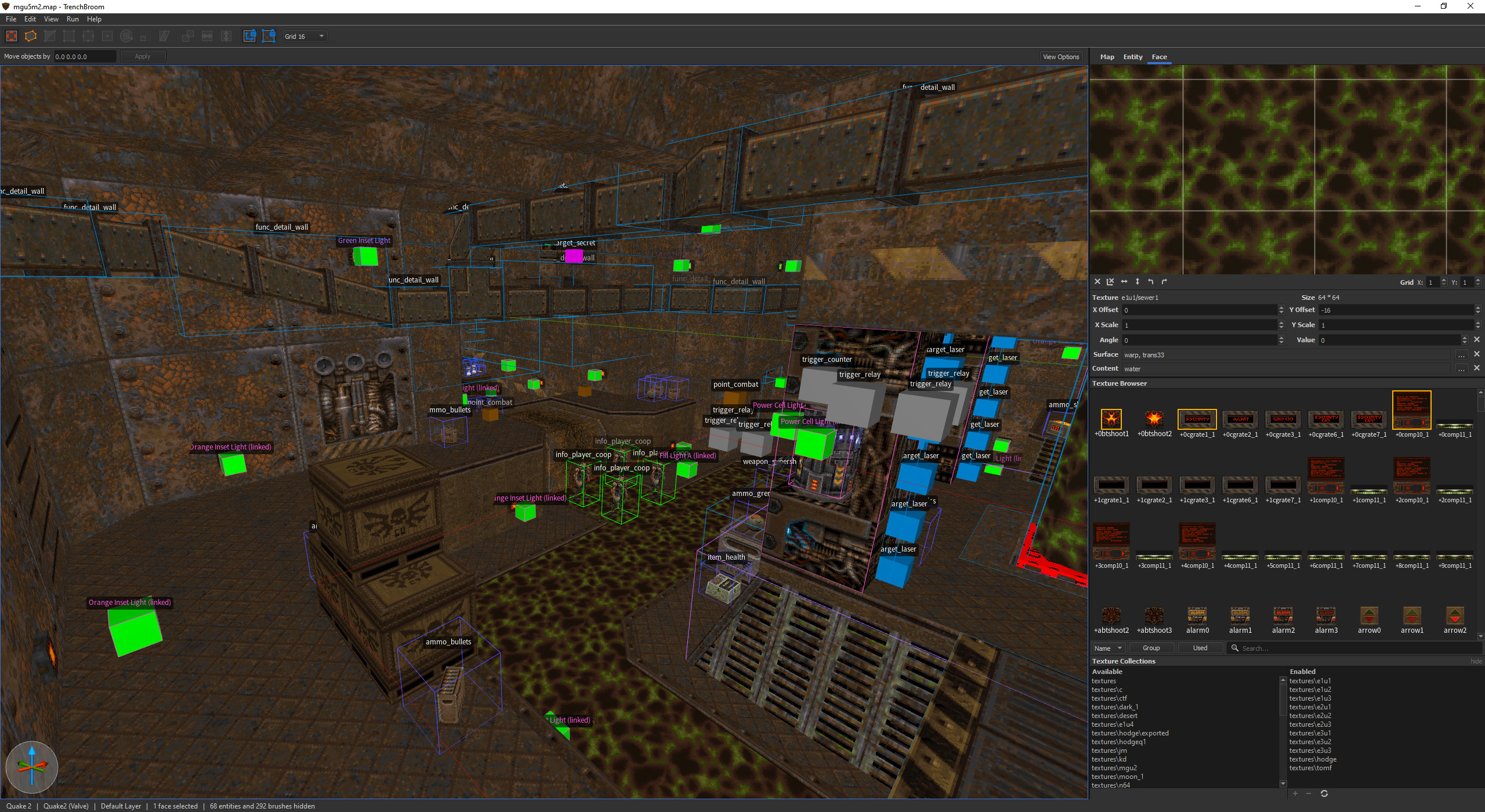Click the remove texture collection minus icon

(x=1308, y=793)
